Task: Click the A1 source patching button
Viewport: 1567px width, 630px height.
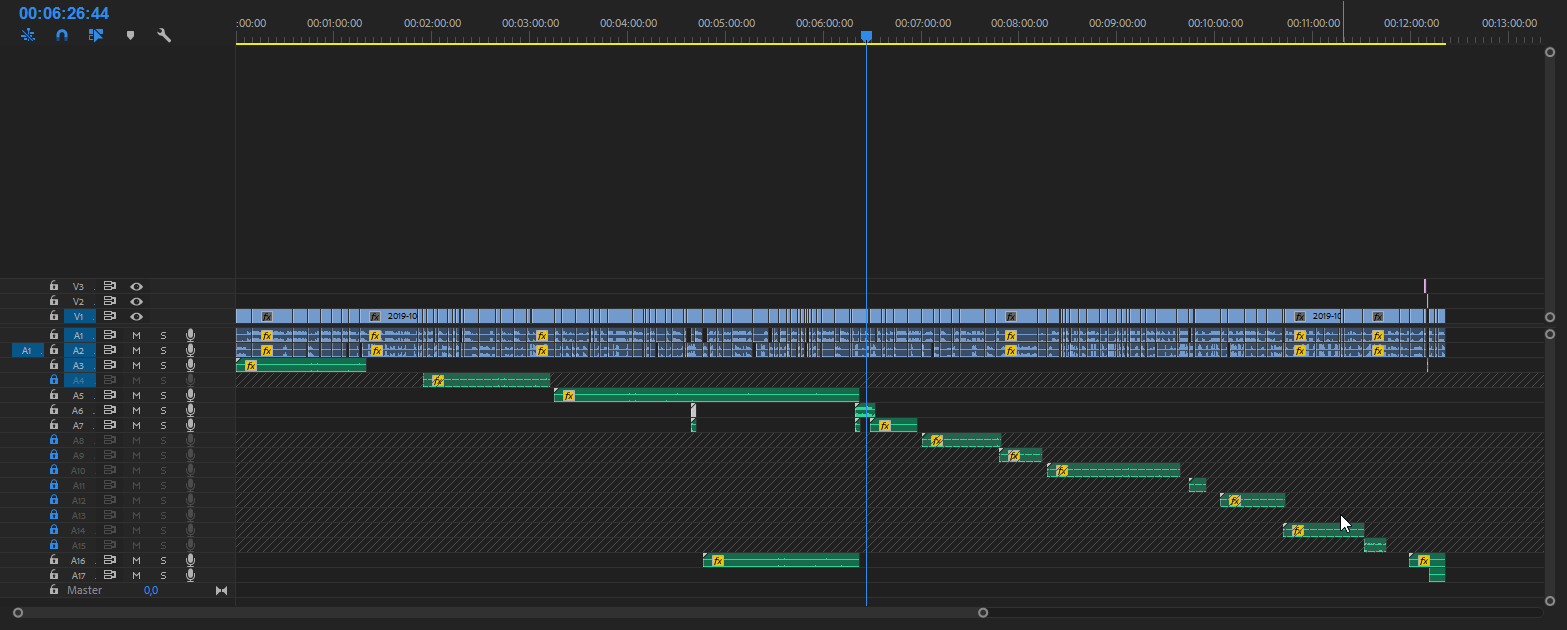Action: (27, 350)
